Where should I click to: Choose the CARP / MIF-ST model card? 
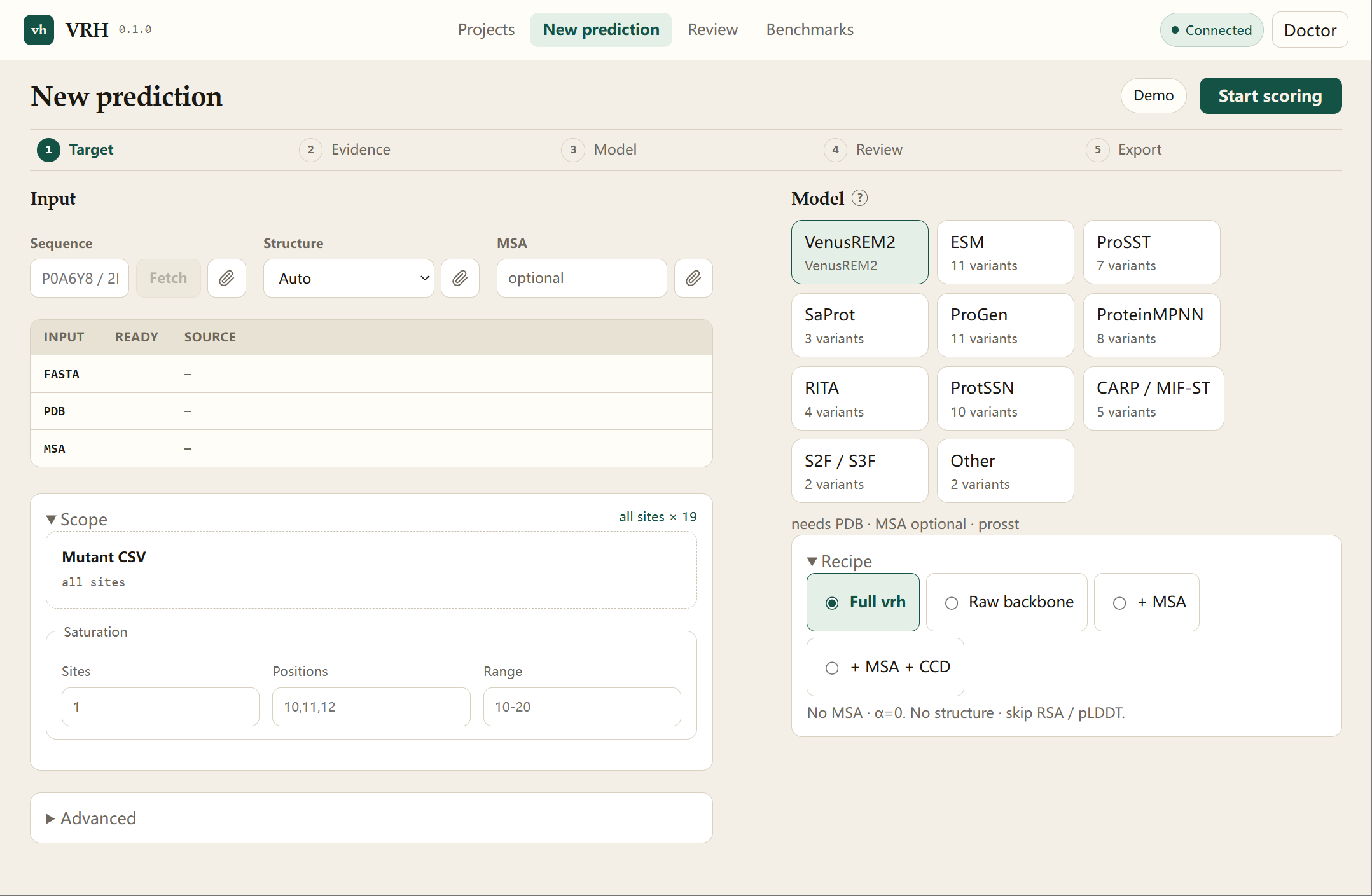point(1153,398)
